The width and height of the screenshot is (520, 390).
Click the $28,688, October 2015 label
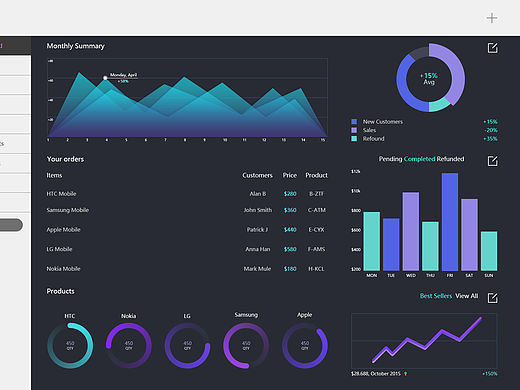[376, 374]
